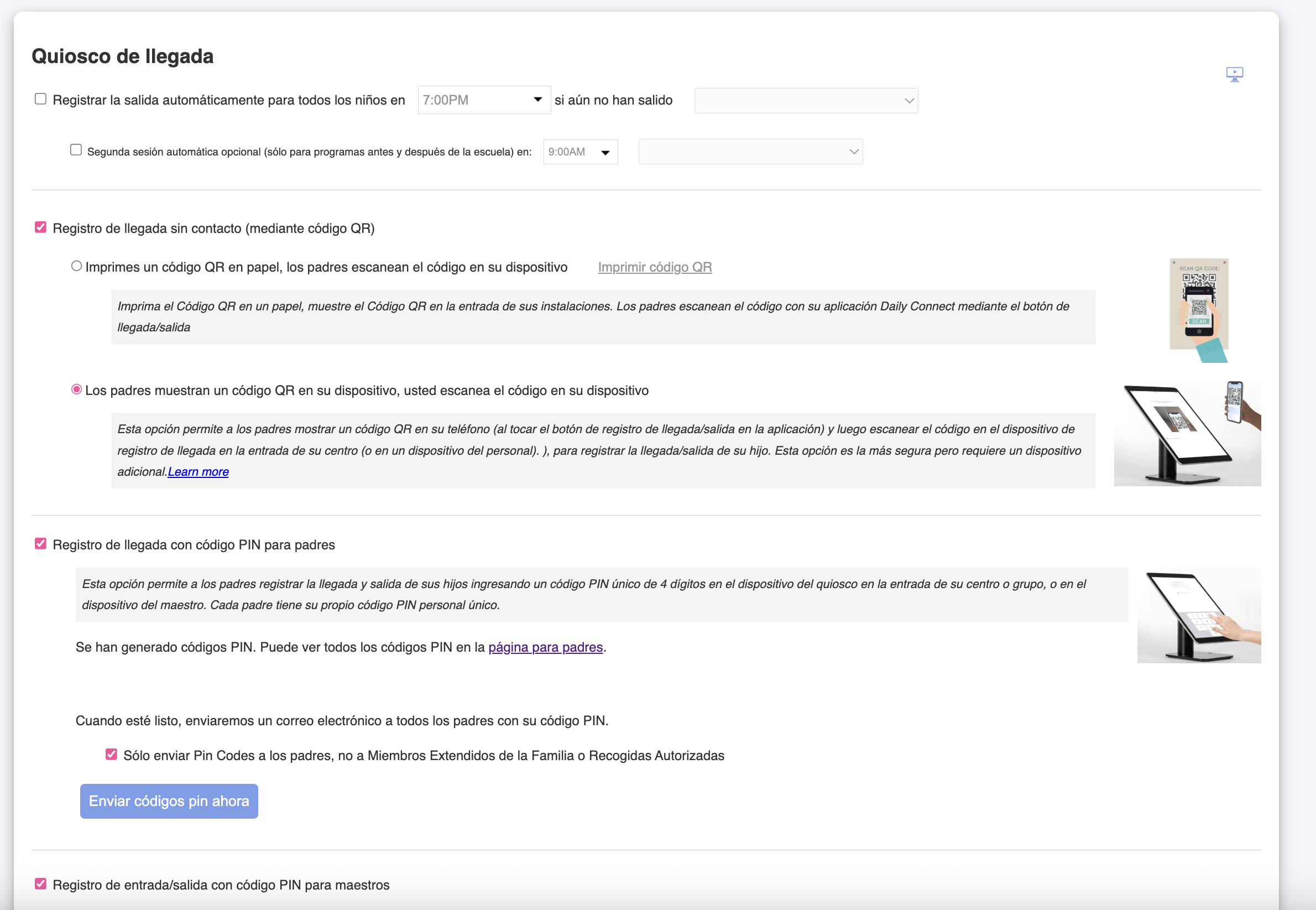Expand the empty dropdown beside 9:00AM selector
The width and height of the screenshot is (1316, 910).
749,152
